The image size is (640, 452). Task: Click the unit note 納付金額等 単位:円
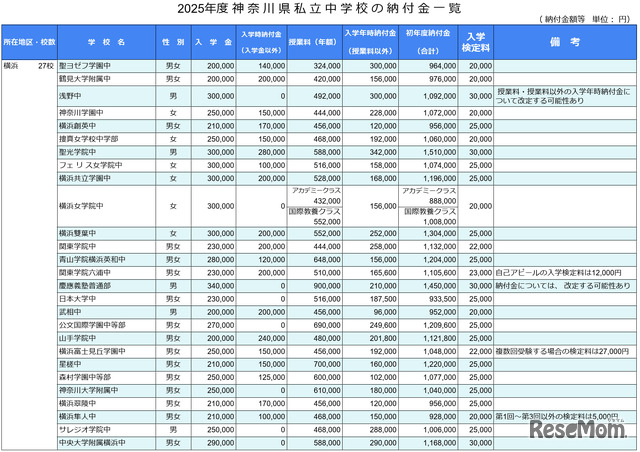tap(584, 19)
